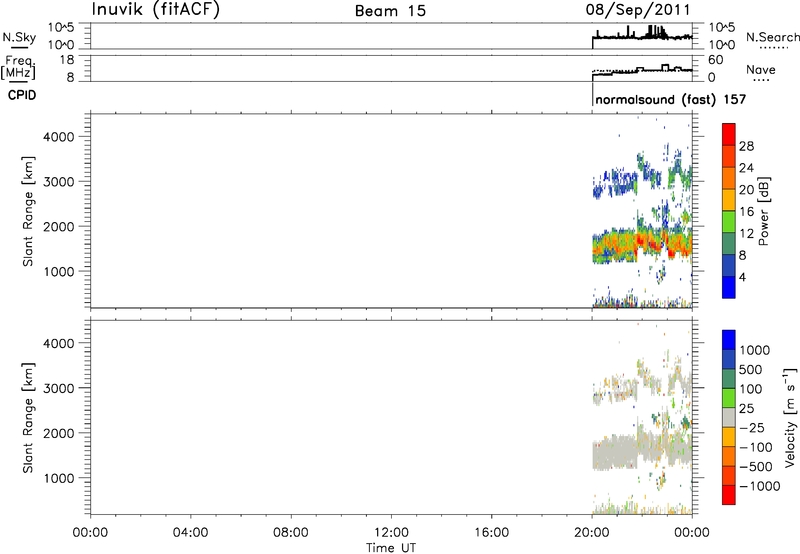Click the '16:00' time axis tick label
The width and height of the screenshot is (800, 554).
[491, 533]
